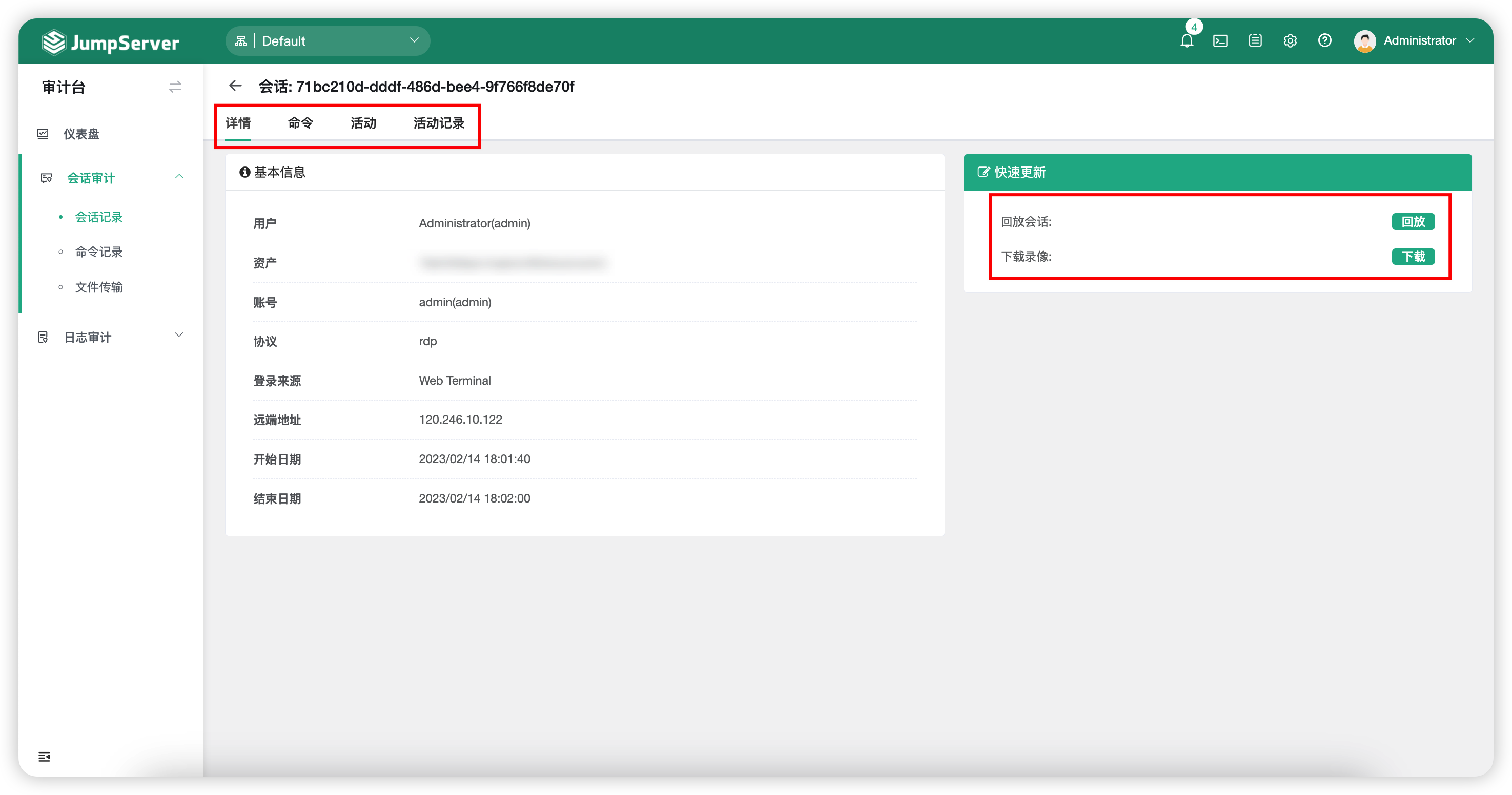Click the 下载 download button
The height and width of the screenshot is (795, 1512).
[1413, 257]
